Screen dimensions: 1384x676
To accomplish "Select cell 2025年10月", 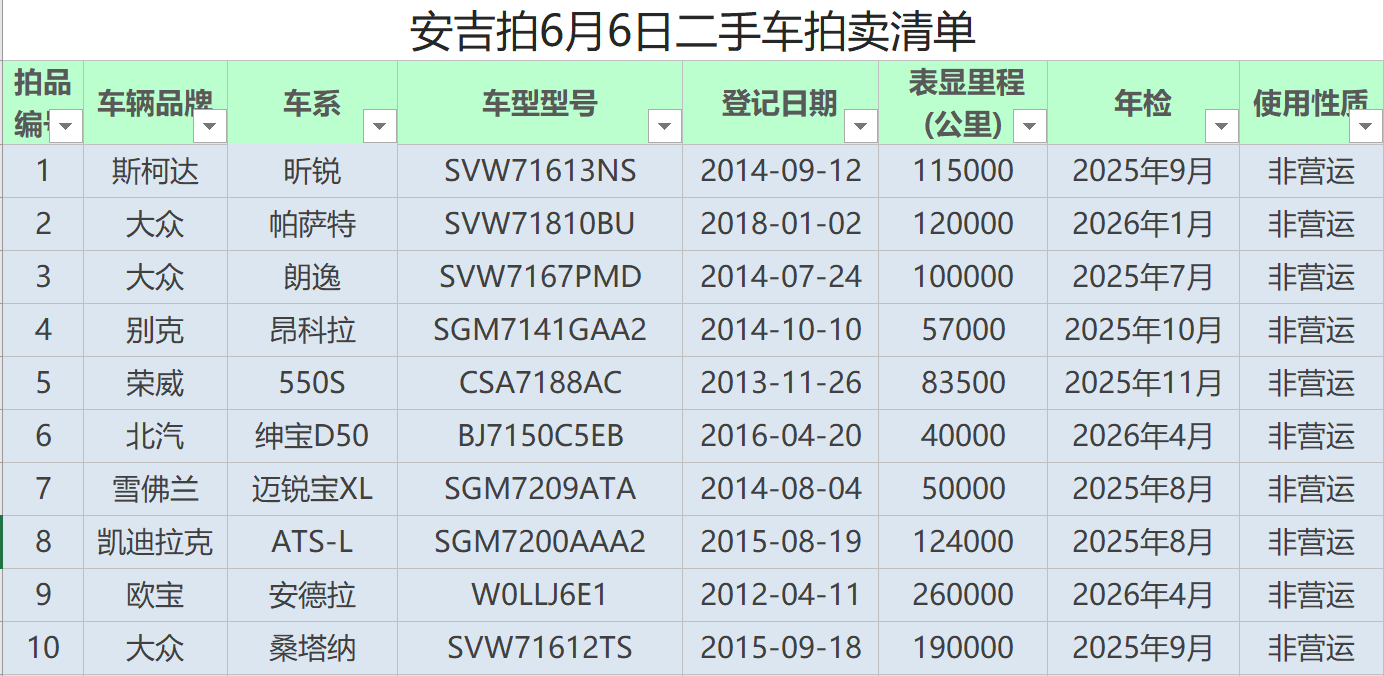I will [x=1144, y=330].
